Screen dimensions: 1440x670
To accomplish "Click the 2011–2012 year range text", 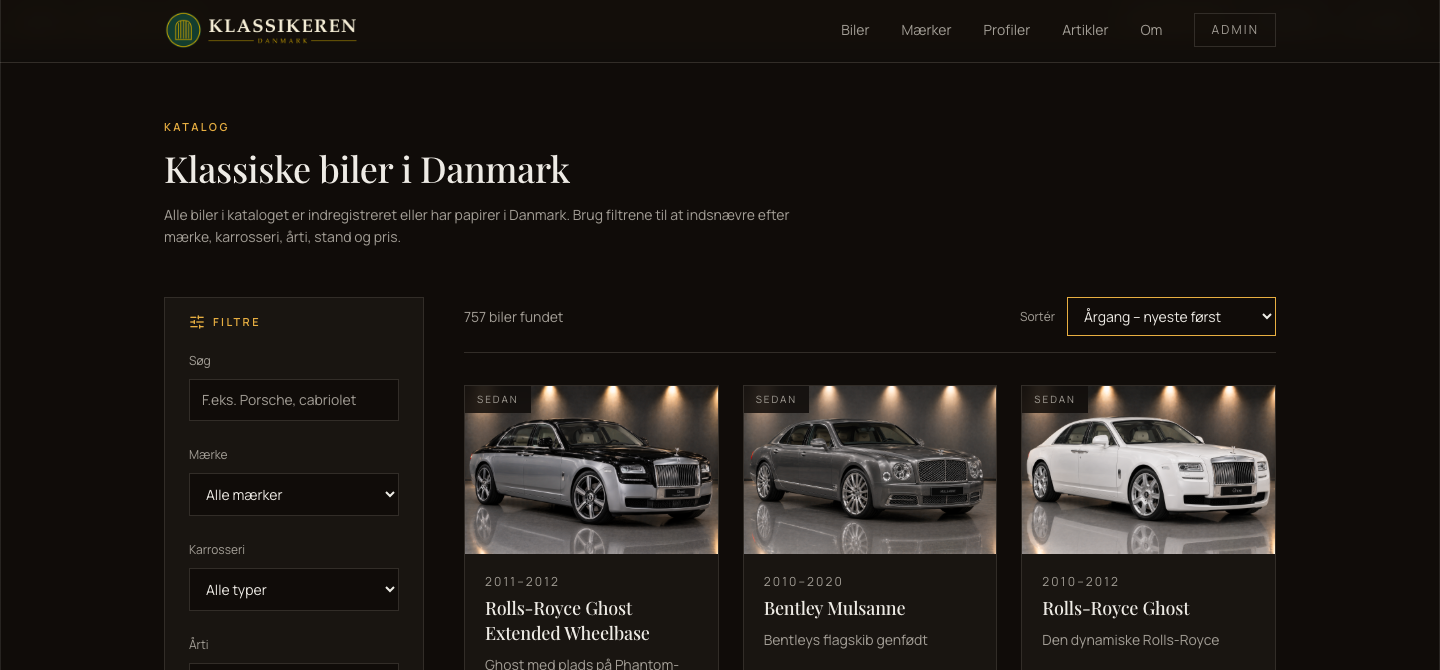I will coord(522,582).
